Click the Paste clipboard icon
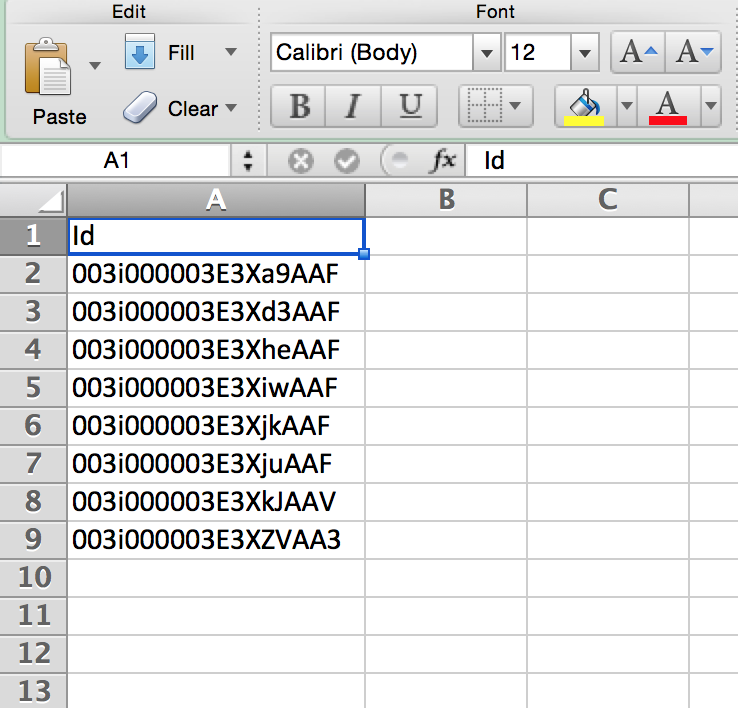This screenshot has height=708, width=738. (x=48, y=66)
